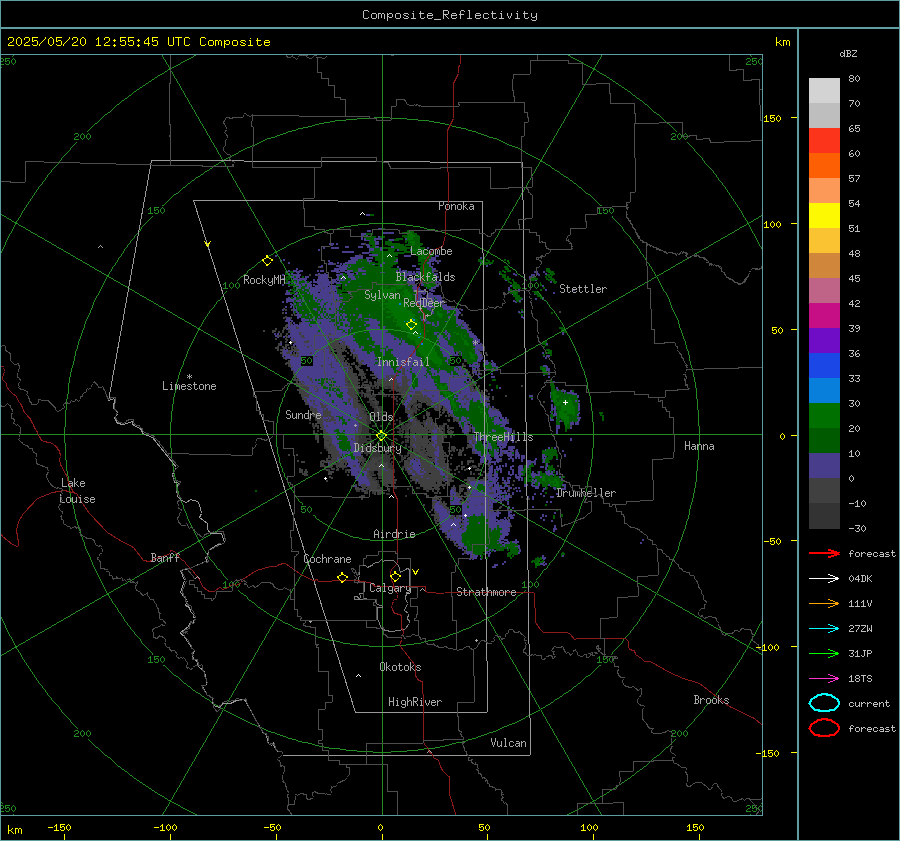Click the Composite_Reflectivity title
This screenshot has height=841, width=900.
(449, 15)
